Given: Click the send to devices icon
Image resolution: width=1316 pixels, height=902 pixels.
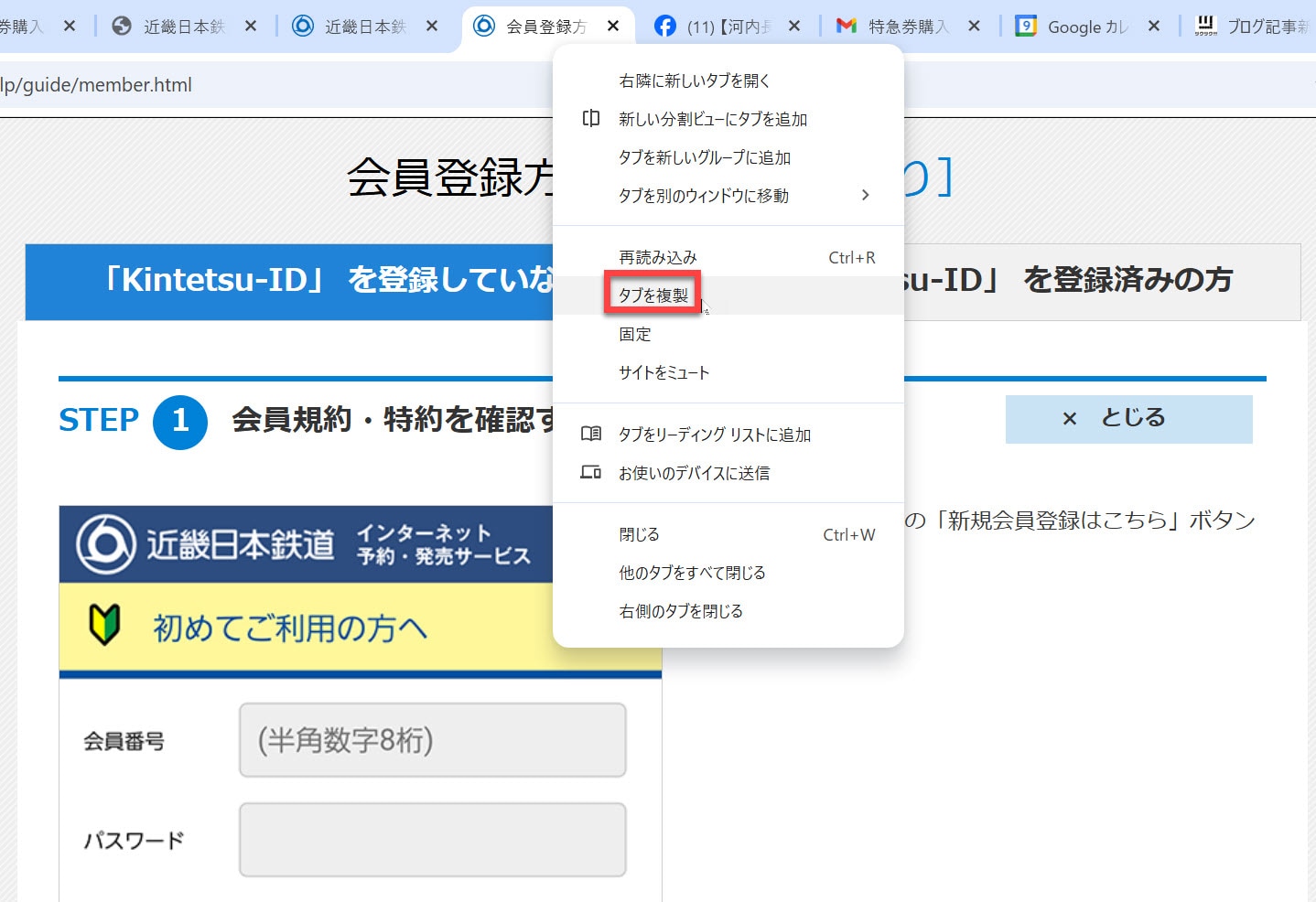Looking at the screenshot, I should pyautogui.click(x=591, y=473).
